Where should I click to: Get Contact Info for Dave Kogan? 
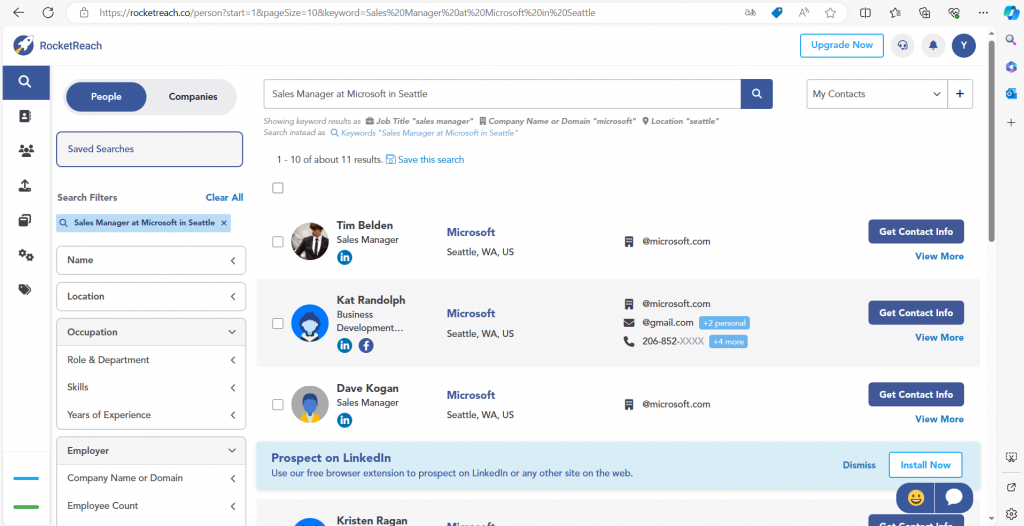point(916,394)
